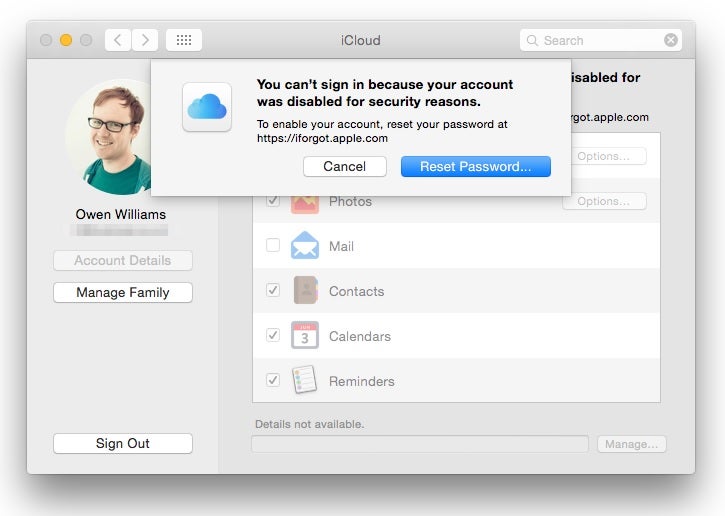This screenshot has width=725, height=516.
Task: Click the Search field in the toolbar
Action: click(600, 40)
